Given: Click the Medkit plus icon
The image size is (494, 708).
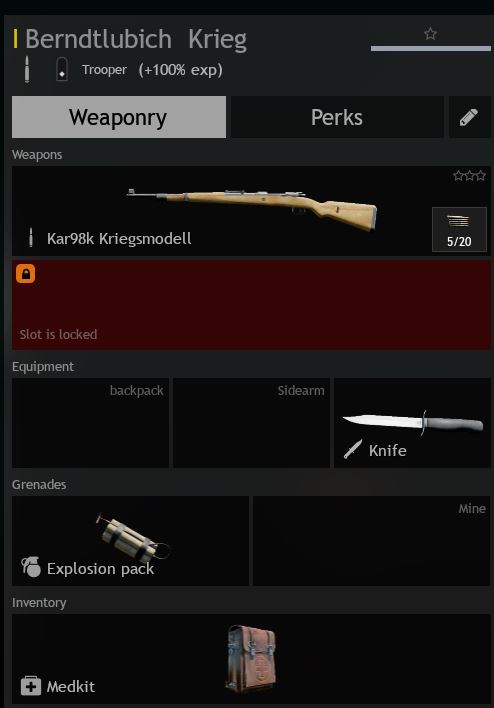Looking at the screenshot, I should (31, 686).
